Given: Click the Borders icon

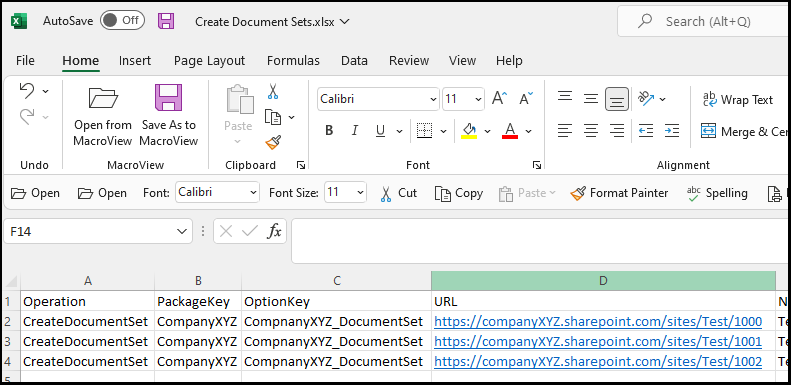Looking at the screenshot, I should (x=424, y=131).
